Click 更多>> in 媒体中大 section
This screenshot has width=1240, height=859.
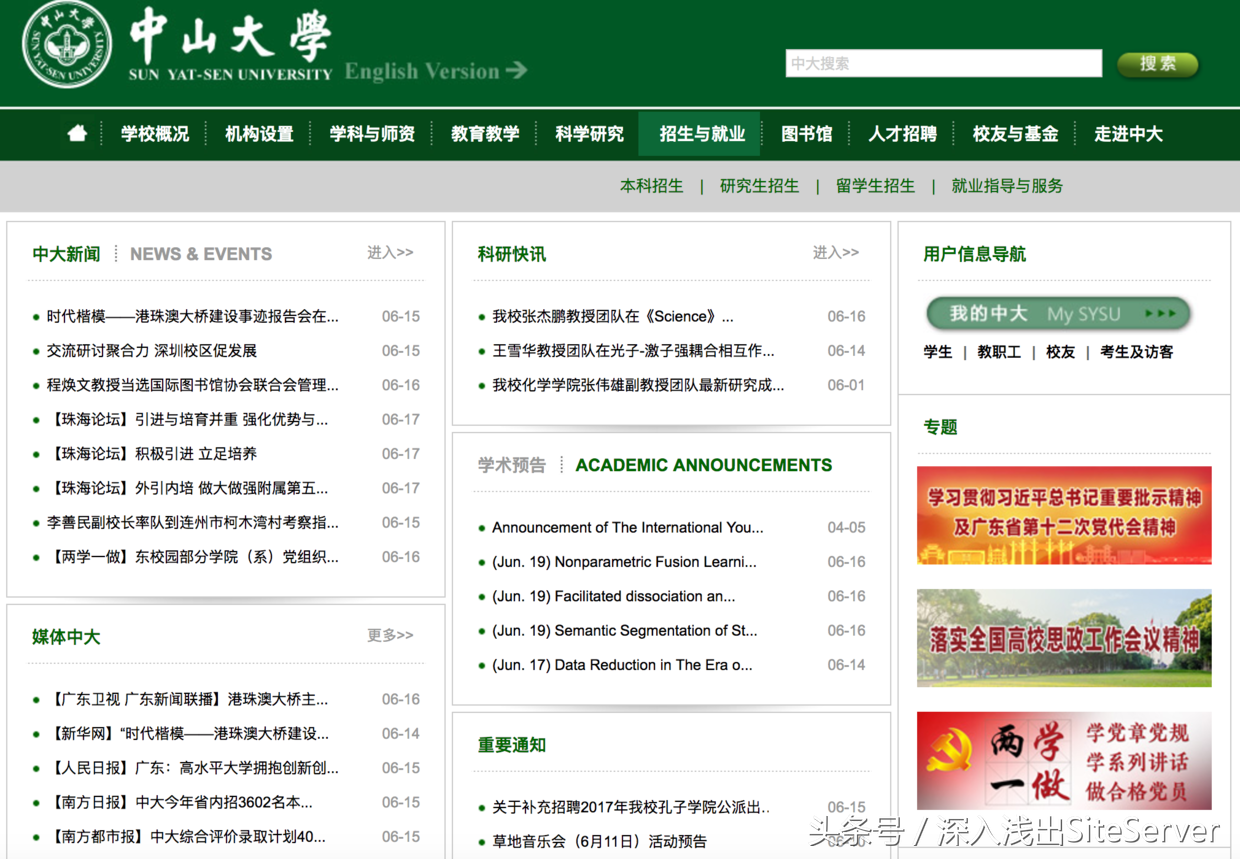pyautogui.click(x=390, y=635)
